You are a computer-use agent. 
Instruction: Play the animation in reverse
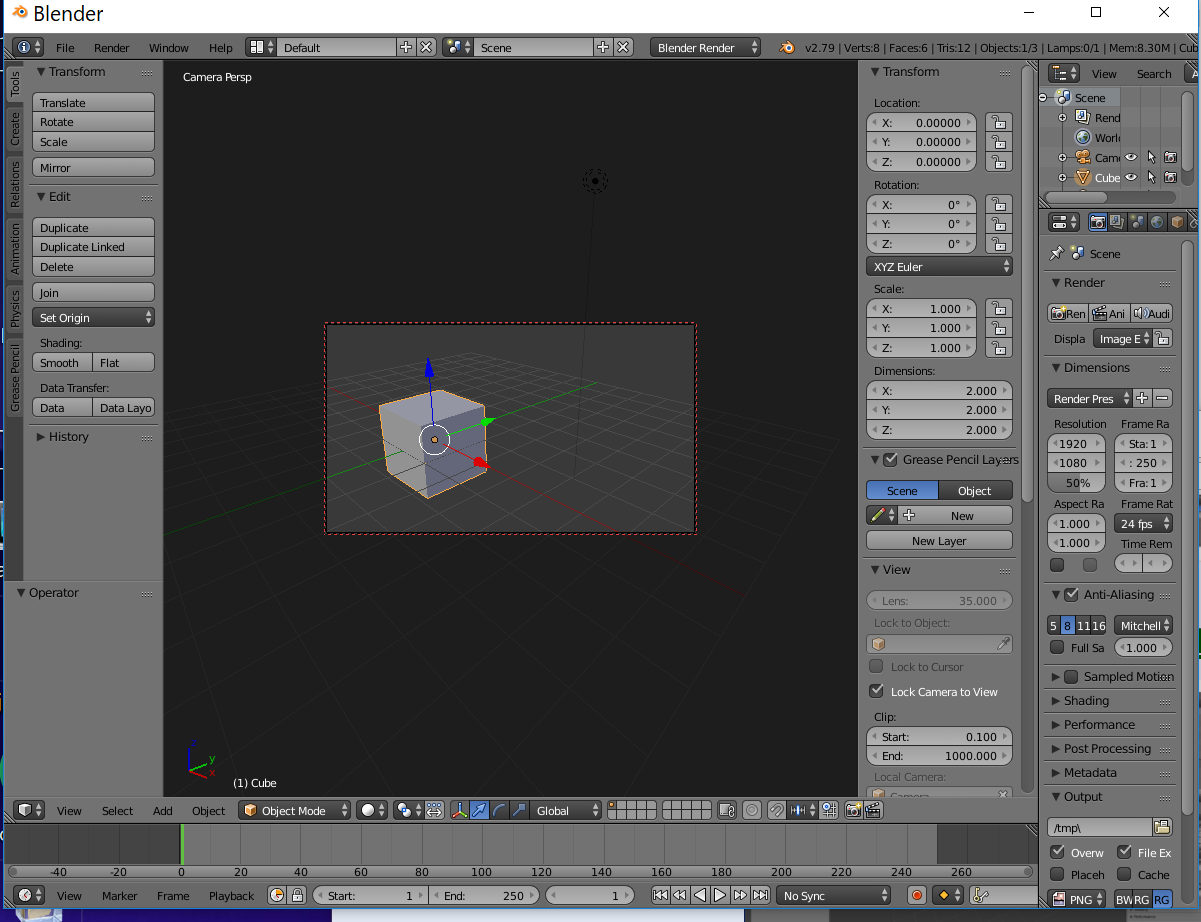pos(700,895)
